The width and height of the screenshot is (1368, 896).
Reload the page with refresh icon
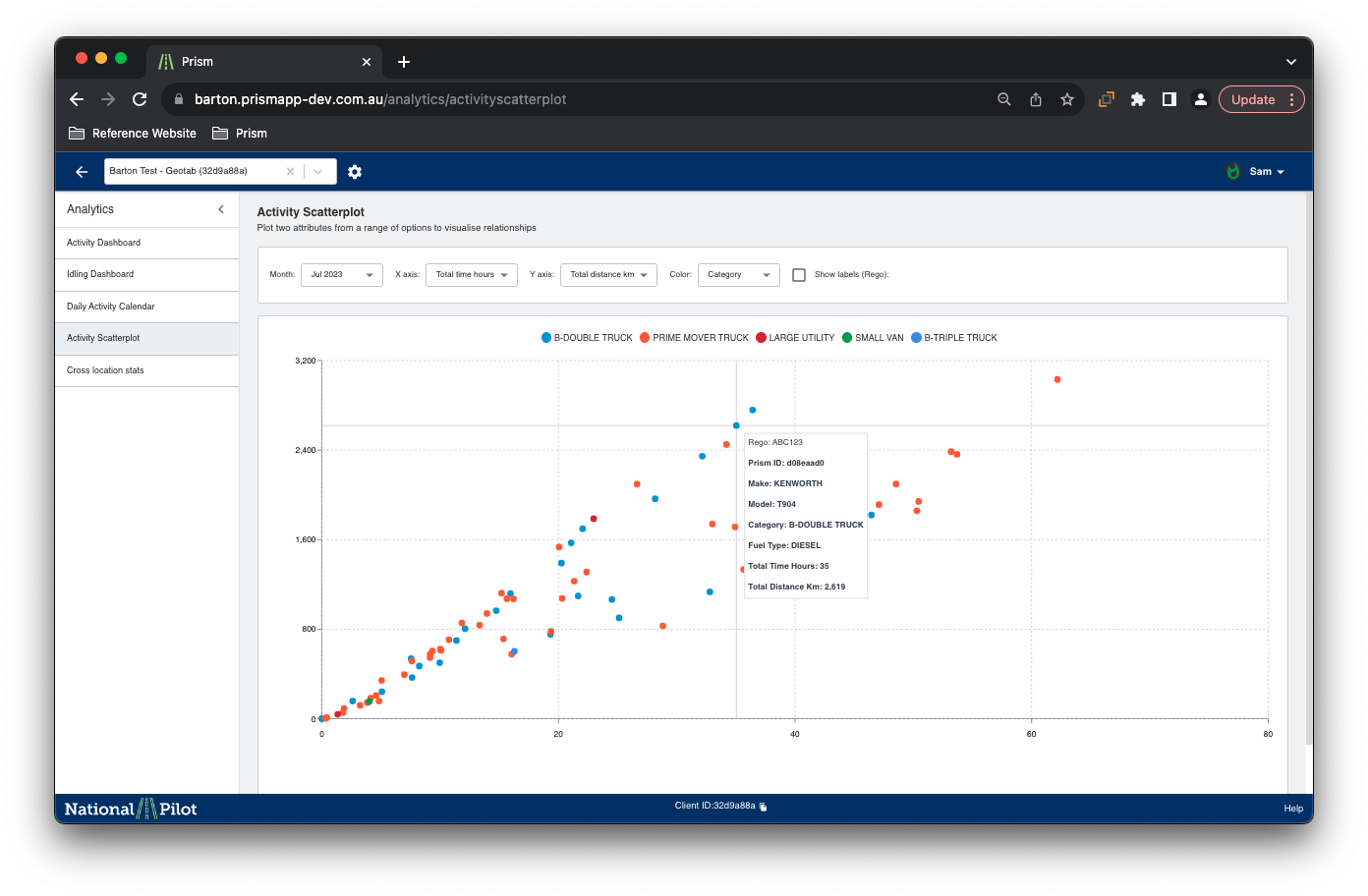point(140,99)
